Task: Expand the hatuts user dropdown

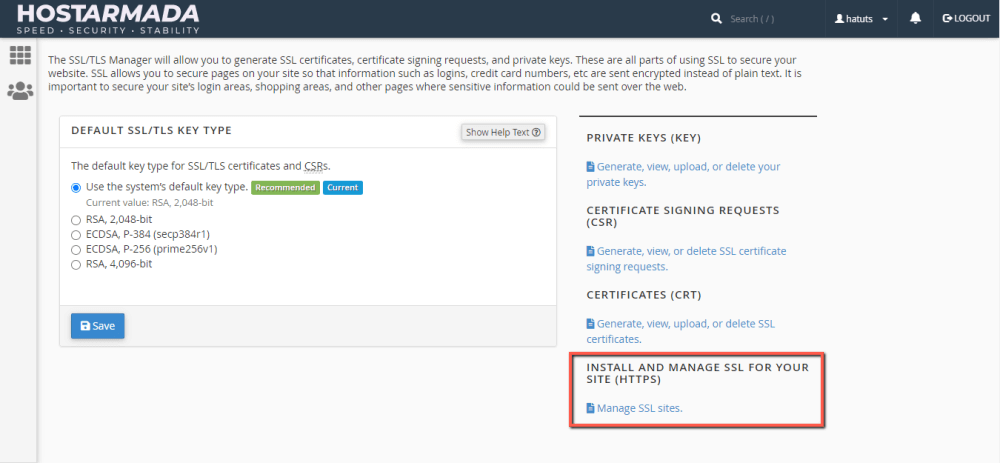Action: tap(862, 19)
